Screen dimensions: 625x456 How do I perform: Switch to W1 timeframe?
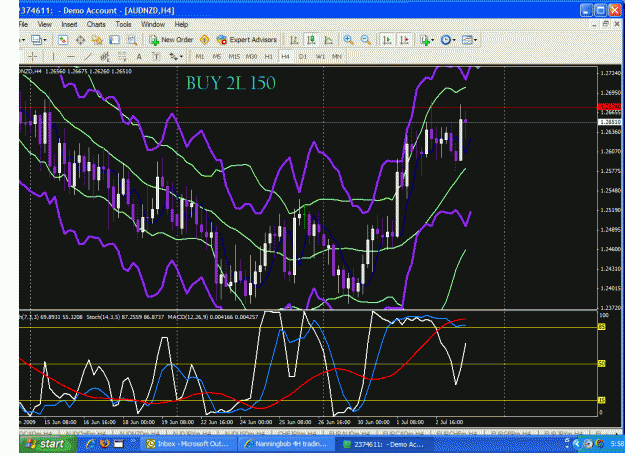point(320,57)
